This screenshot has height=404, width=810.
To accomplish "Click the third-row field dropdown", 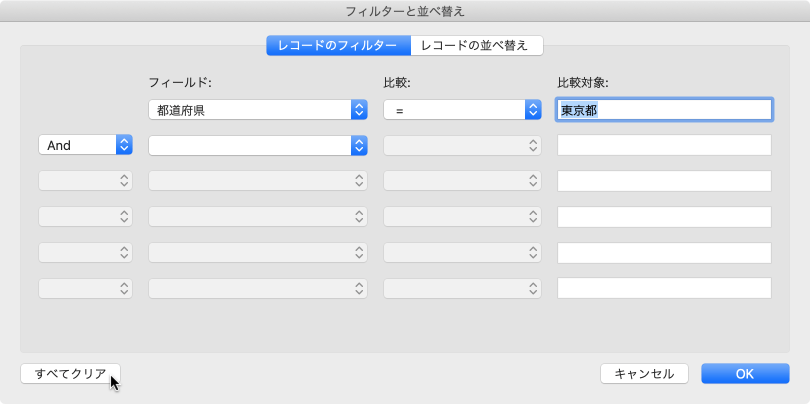I will click(258, 181).
